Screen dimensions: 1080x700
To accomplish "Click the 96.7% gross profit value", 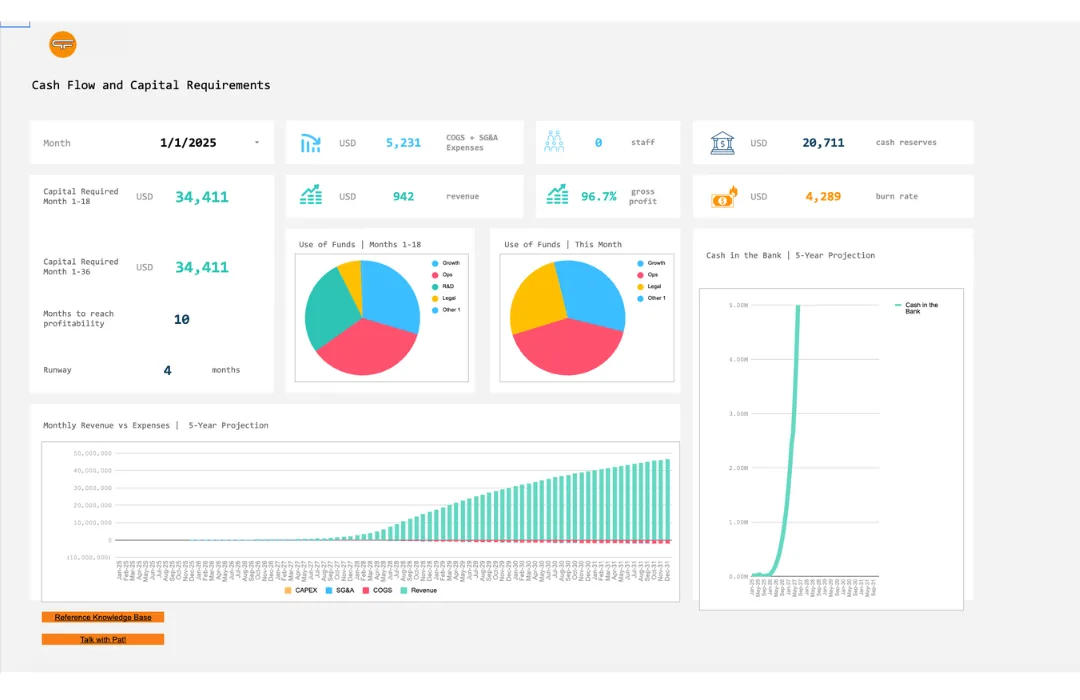I will pyautogui.click(x=599, y=196).
